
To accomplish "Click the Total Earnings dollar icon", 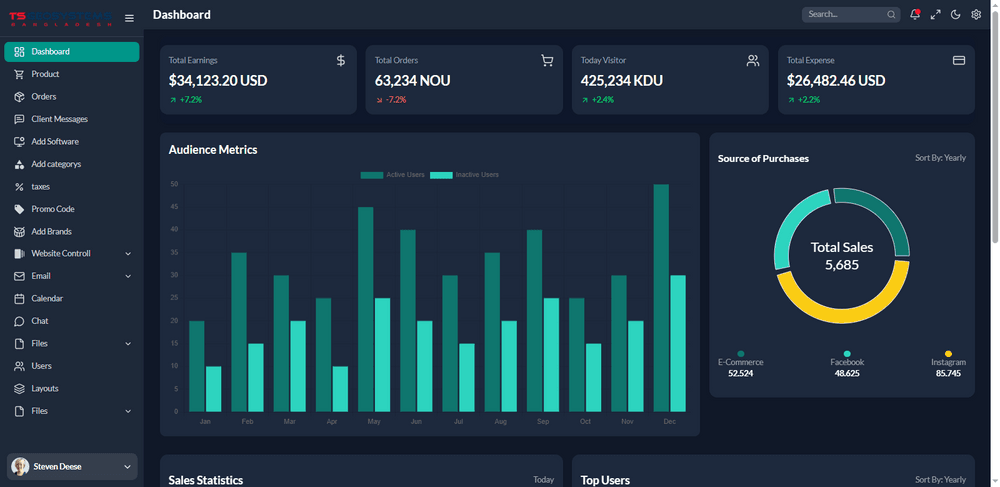I will pyautogui.click(x=341, y=61).
